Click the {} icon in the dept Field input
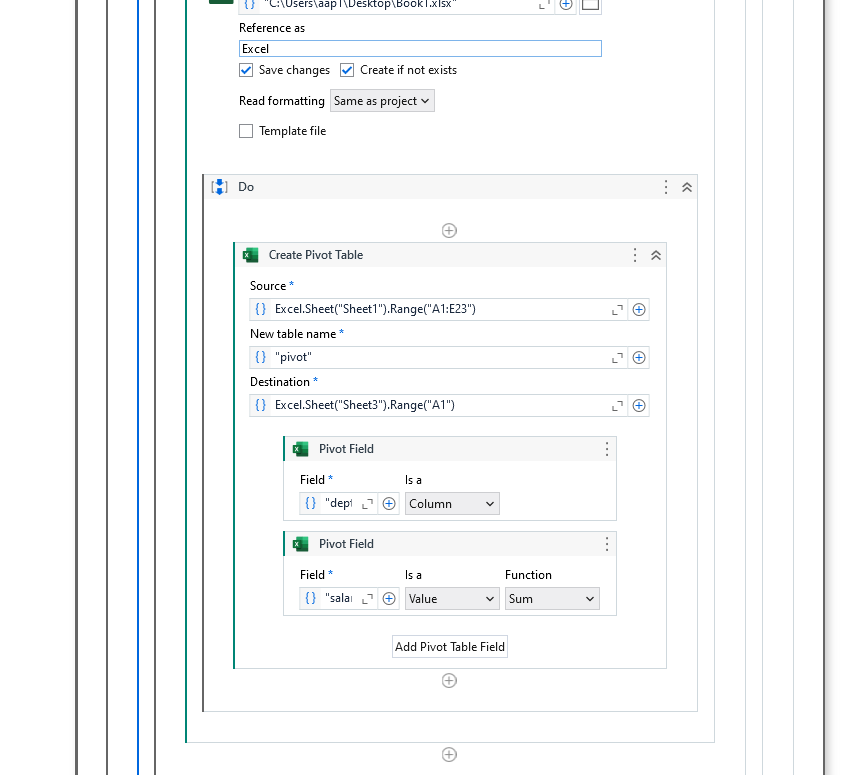This screenshot has height=775, width=858. pyautogui.click(x=311, y=503)
